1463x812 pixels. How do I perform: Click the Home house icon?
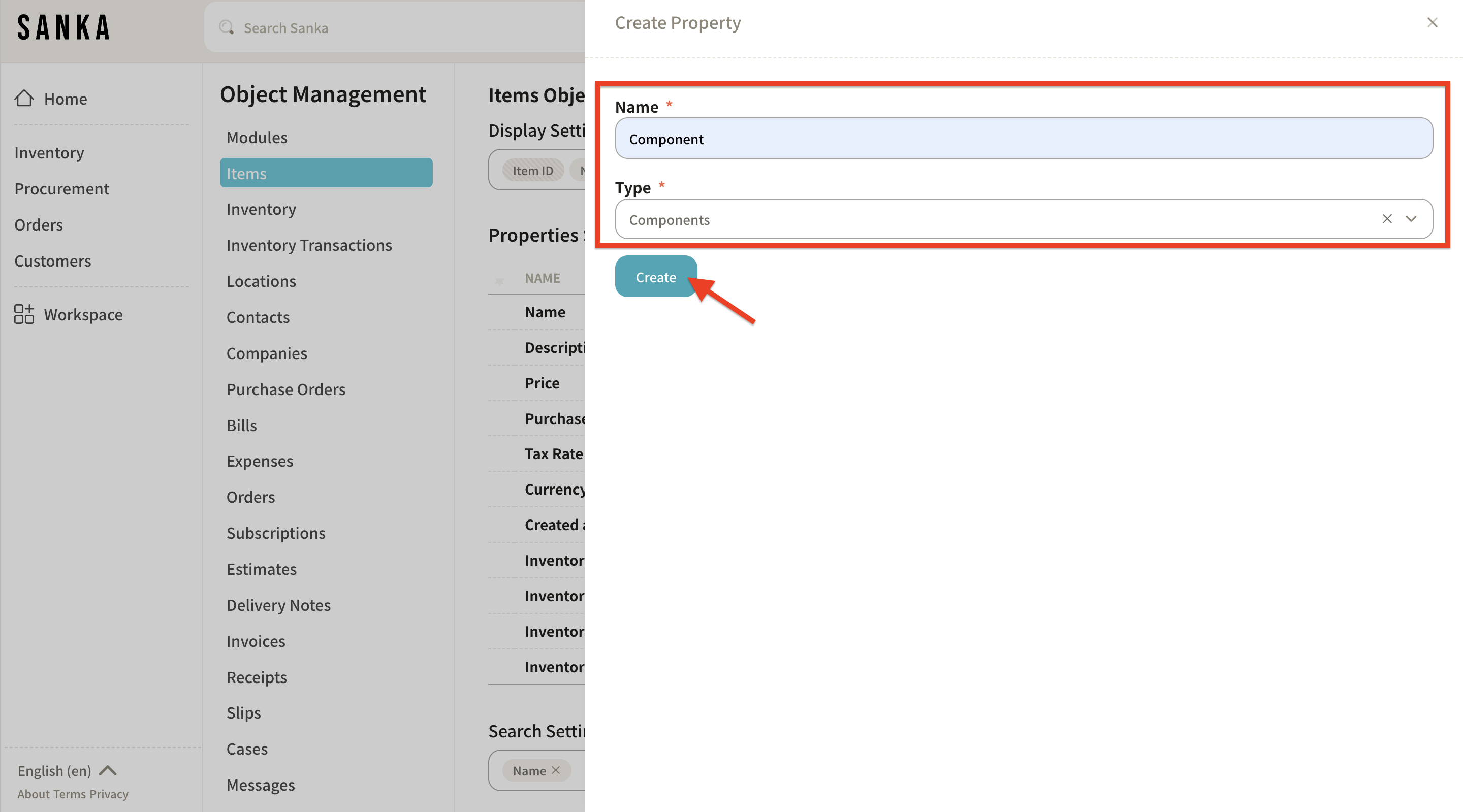[x=24, y=98]
